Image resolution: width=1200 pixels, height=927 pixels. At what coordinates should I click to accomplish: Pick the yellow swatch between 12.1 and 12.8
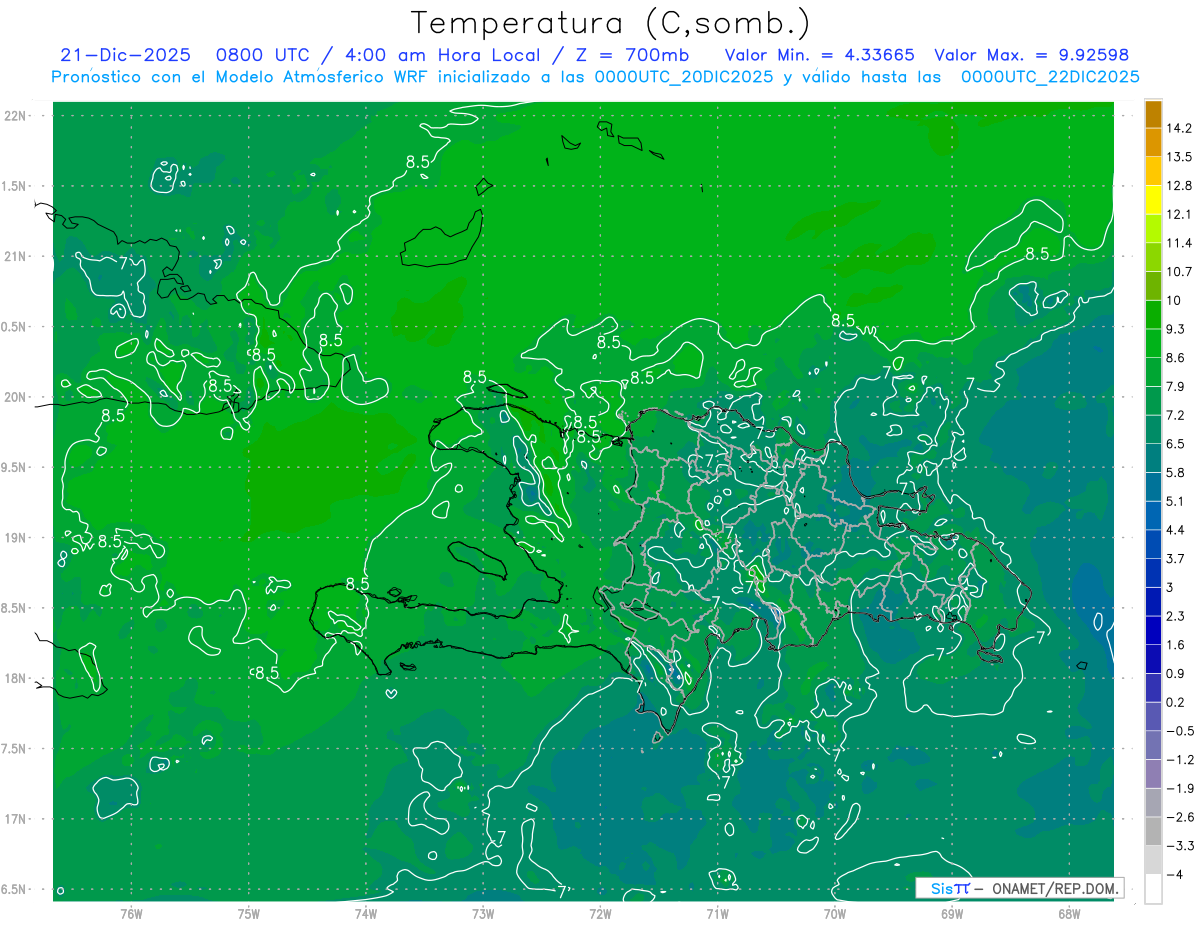[x=1153, y=200]
